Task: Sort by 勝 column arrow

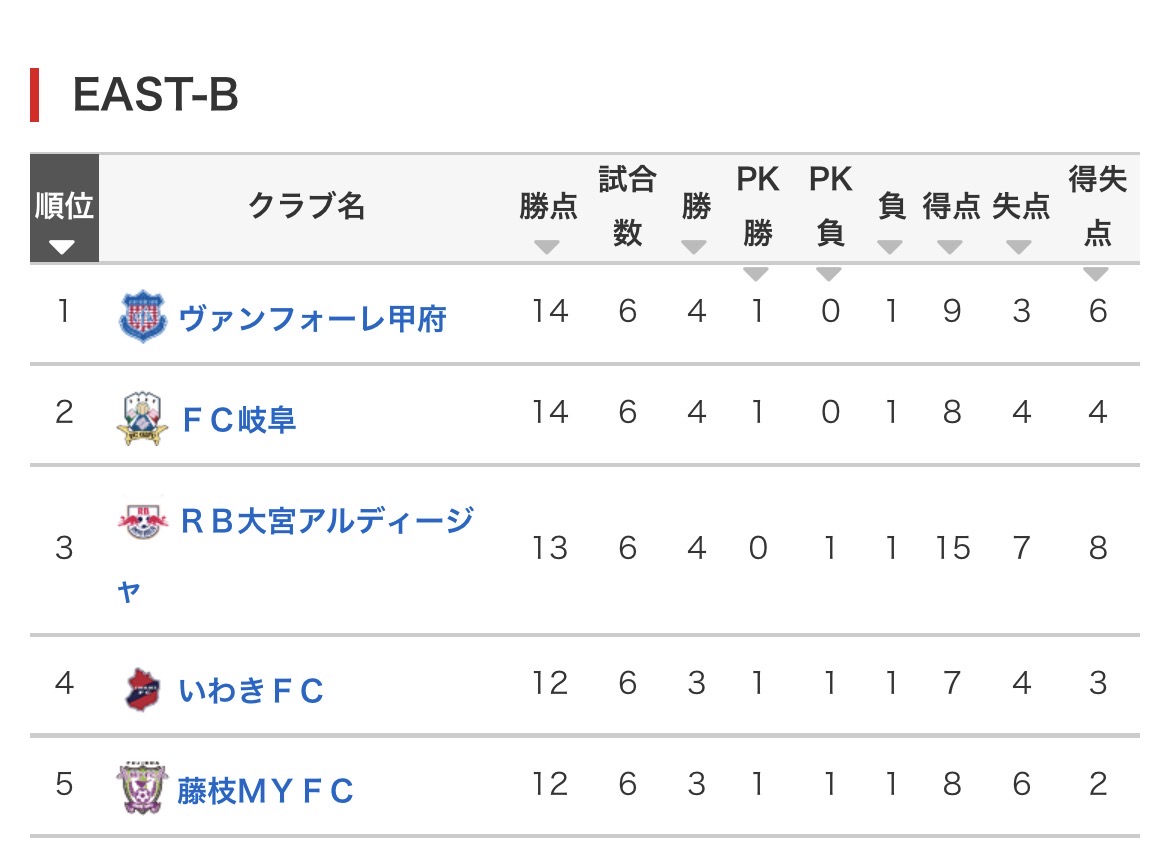Action: coord(694,247)
